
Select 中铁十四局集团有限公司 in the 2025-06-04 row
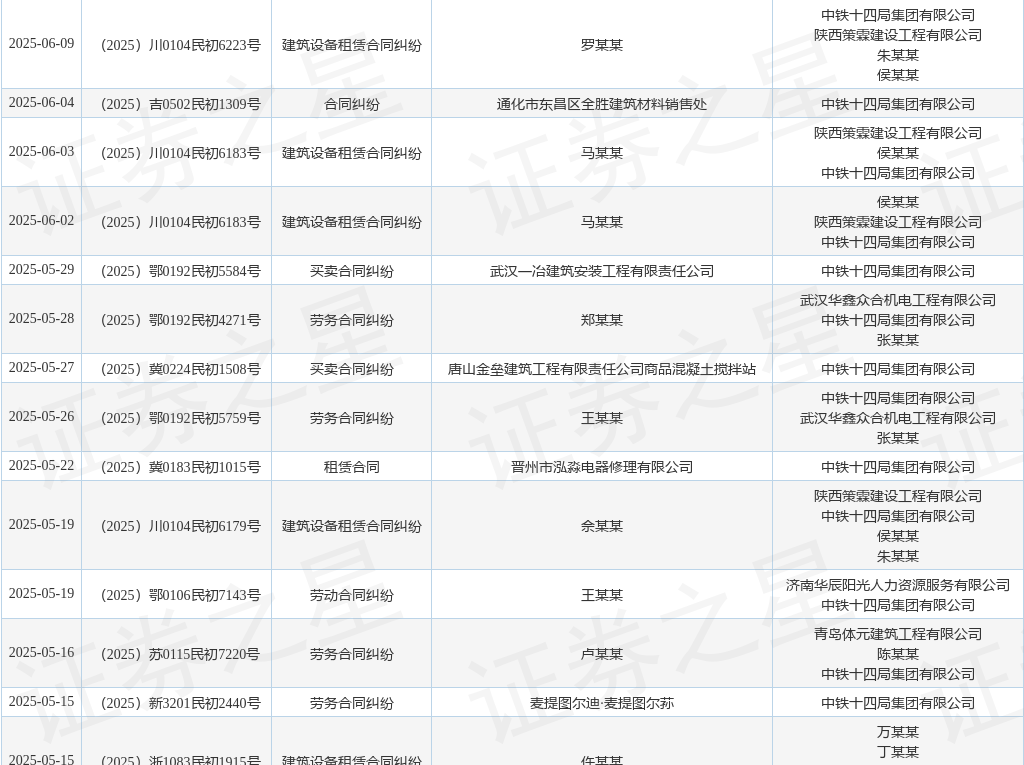tap(898, 104)
